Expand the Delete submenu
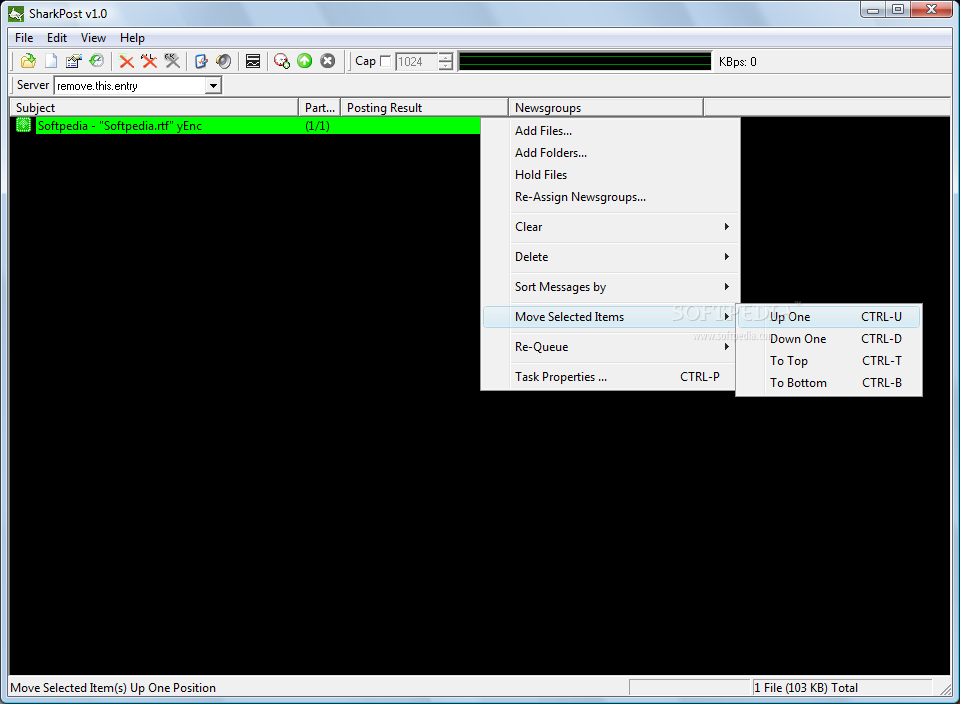The height and width of the screenshot is (704, 960). pos(610,257)
